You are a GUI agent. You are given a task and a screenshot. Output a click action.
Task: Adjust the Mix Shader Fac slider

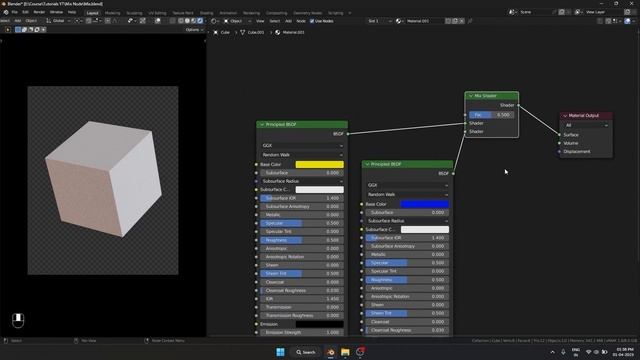(x=491, y=115)
